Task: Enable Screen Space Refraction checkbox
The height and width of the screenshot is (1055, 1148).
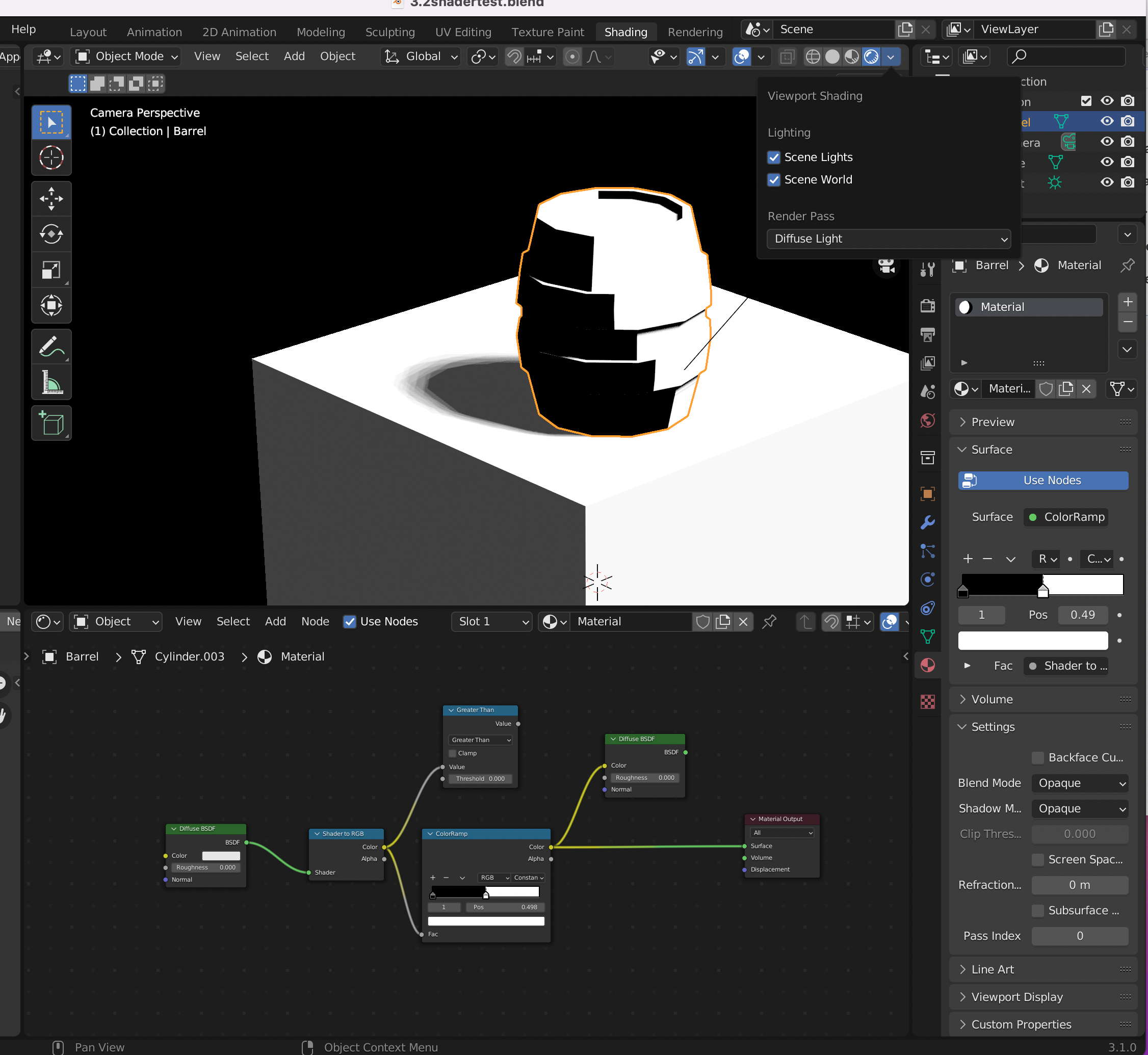Action: (1038, 860)
